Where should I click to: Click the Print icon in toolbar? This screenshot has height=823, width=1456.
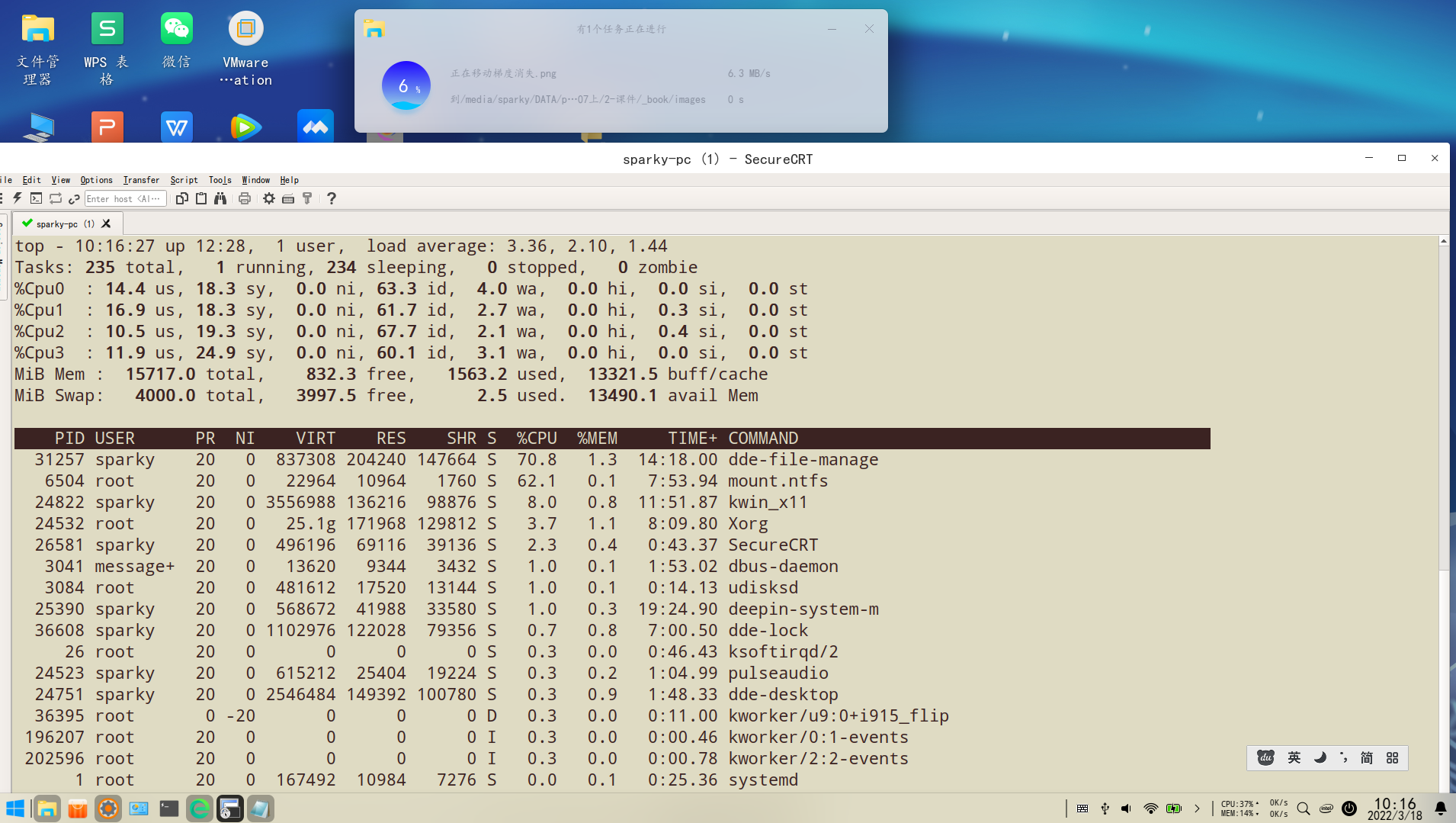[x=245, y=198]
